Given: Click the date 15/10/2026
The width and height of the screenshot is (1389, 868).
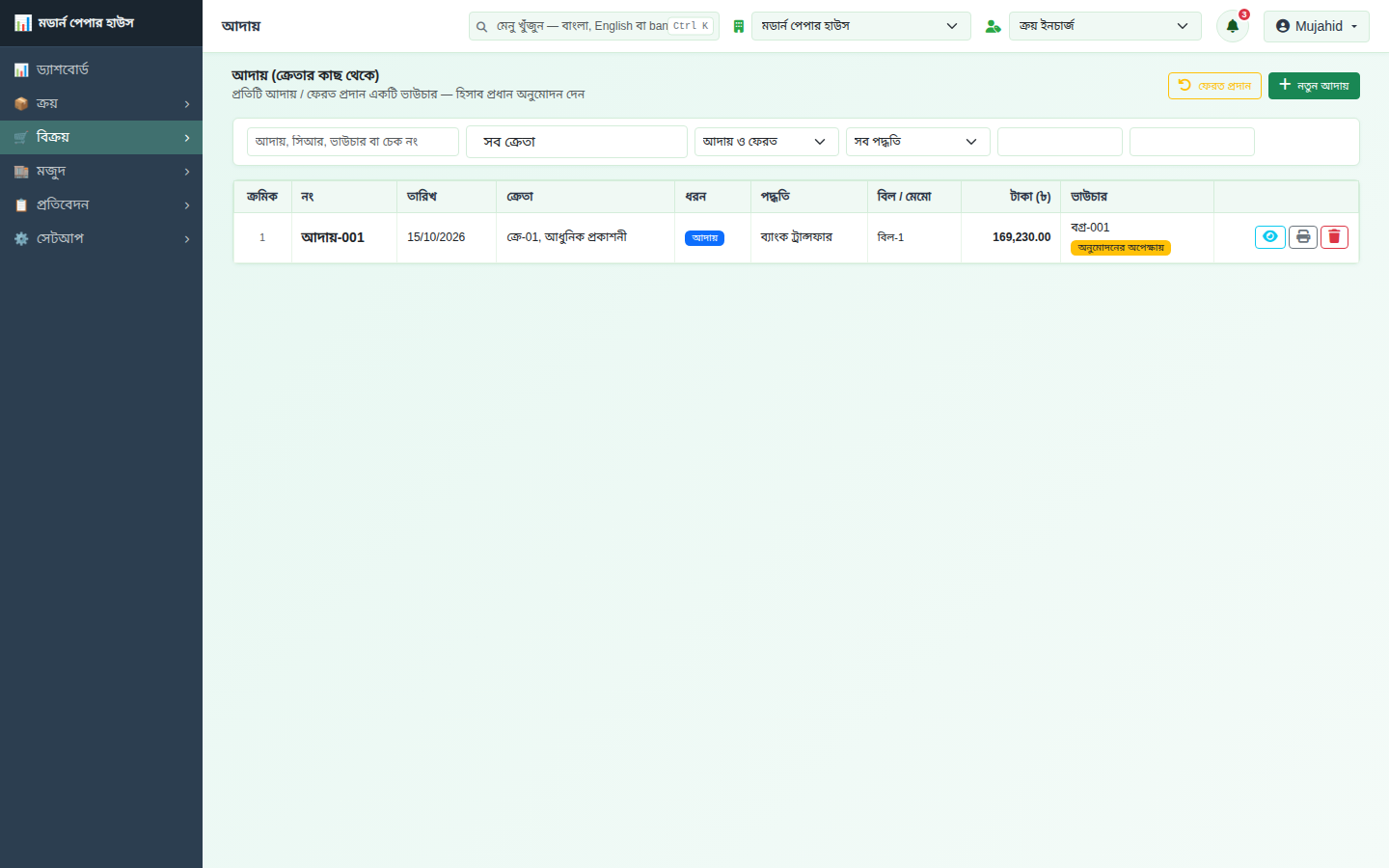Looking at the screenshot, I should 436,237.
